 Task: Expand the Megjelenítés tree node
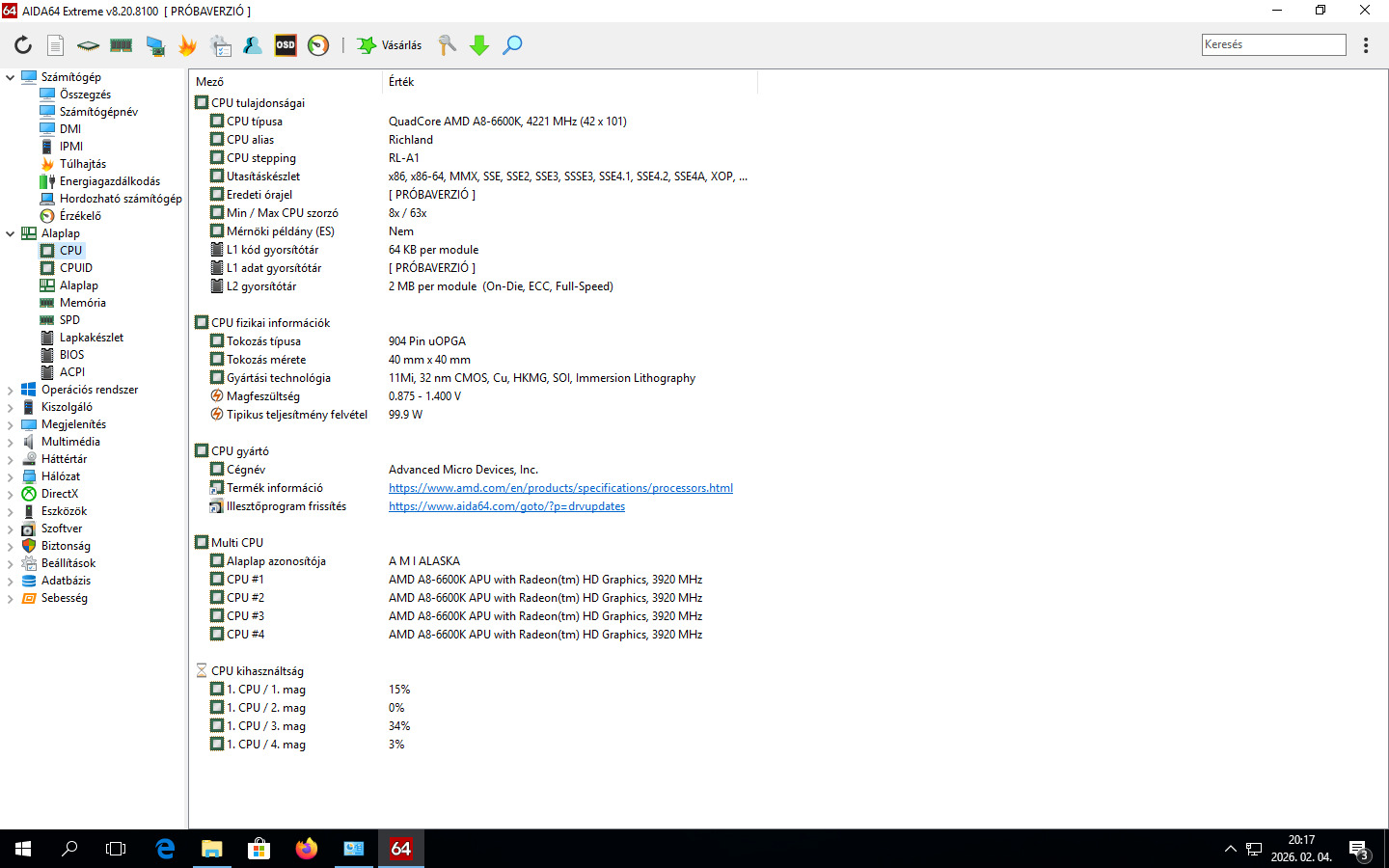click(11, 424)
